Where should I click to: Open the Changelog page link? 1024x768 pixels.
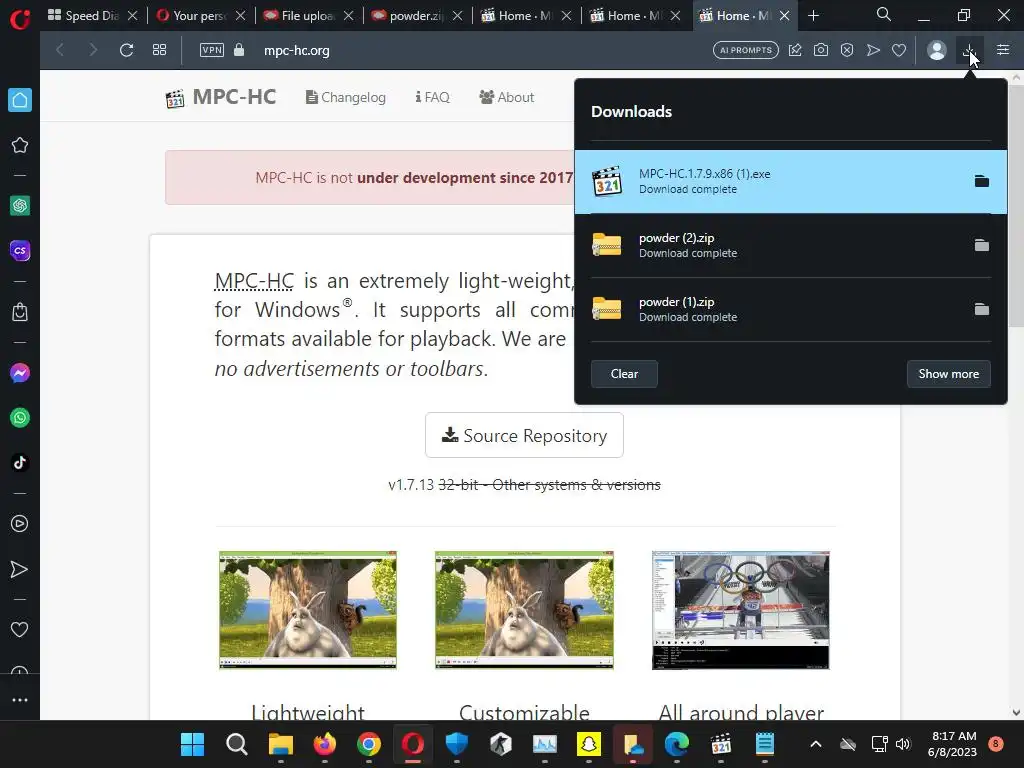345,97
